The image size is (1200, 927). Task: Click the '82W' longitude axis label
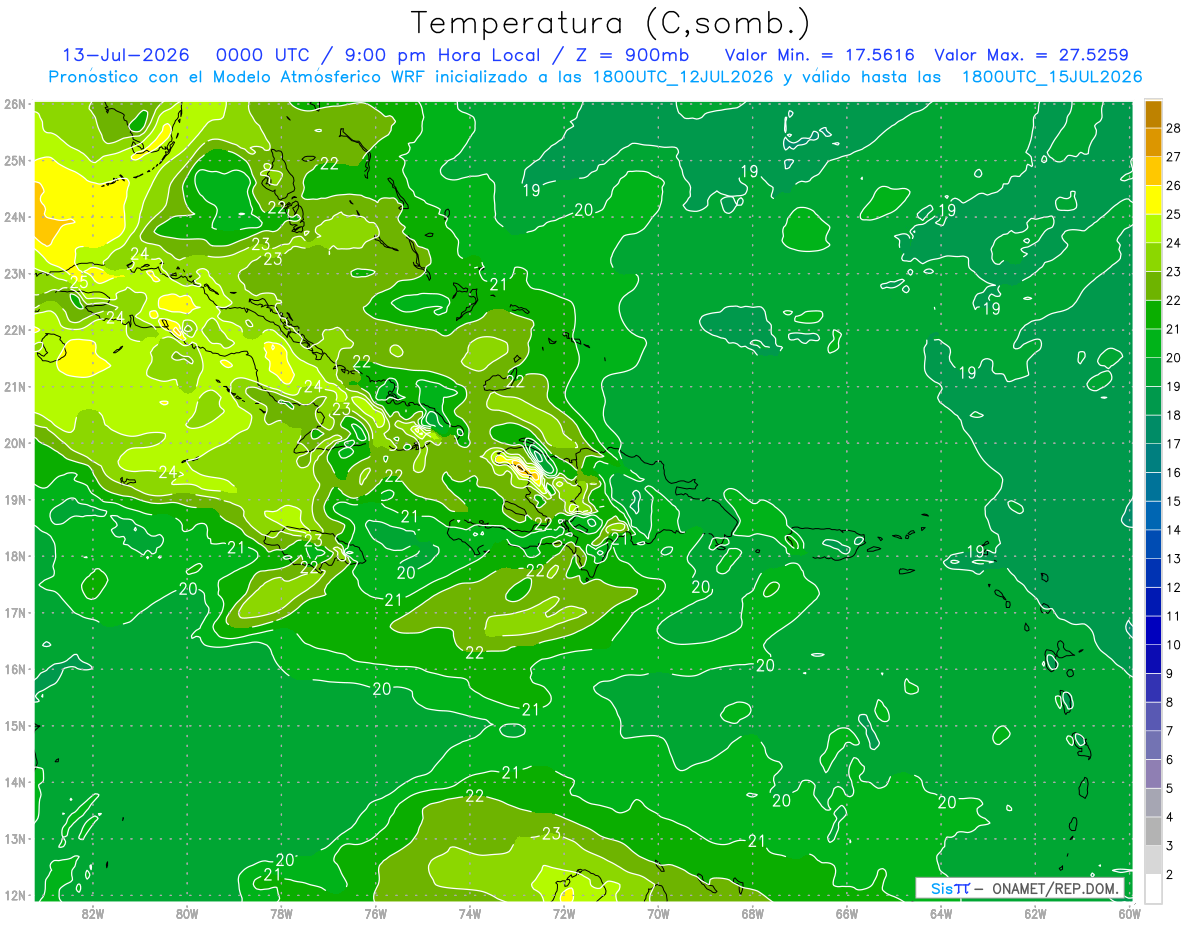tap(92, 913)
